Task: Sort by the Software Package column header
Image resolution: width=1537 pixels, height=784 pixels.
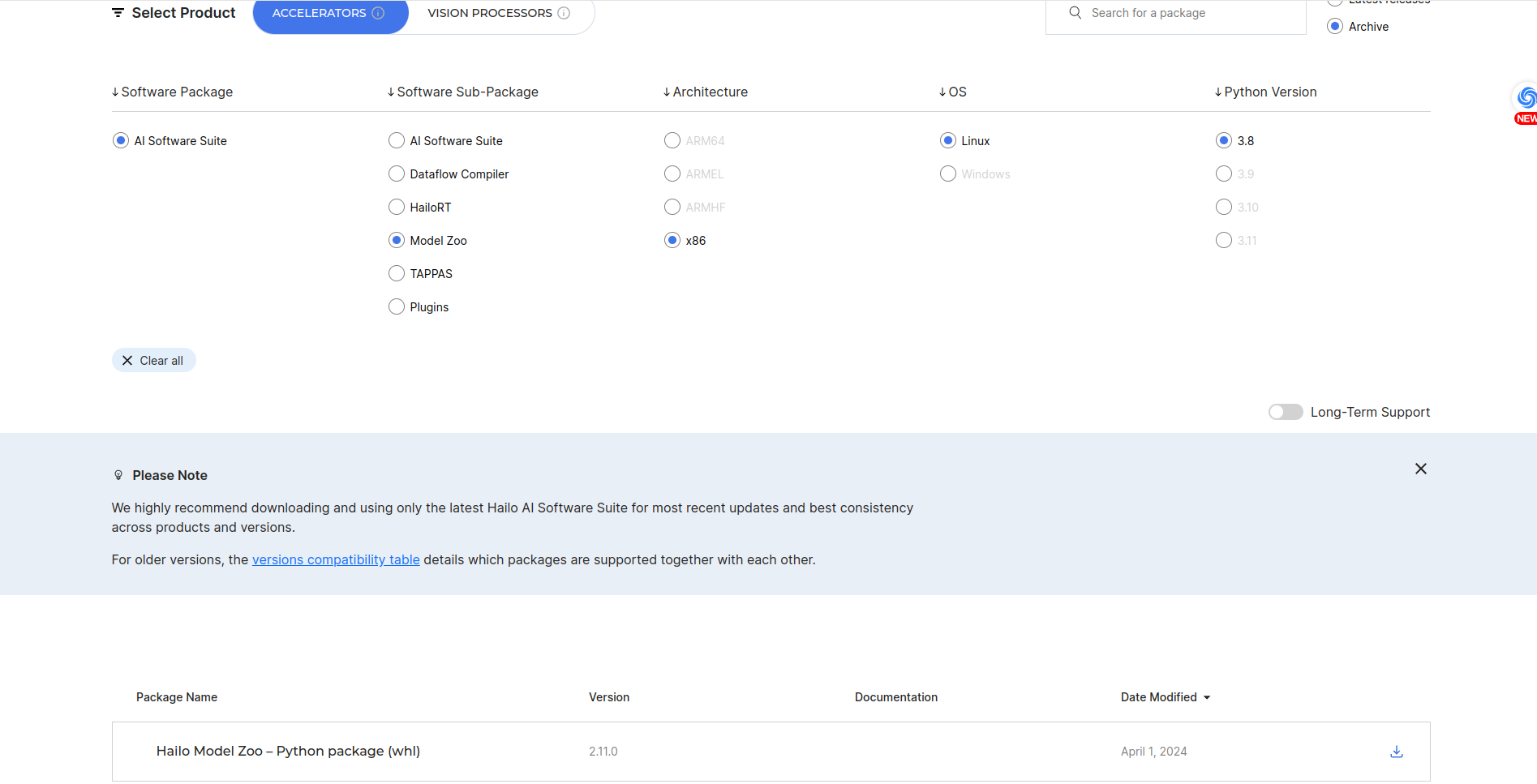Action: (172, 92)
